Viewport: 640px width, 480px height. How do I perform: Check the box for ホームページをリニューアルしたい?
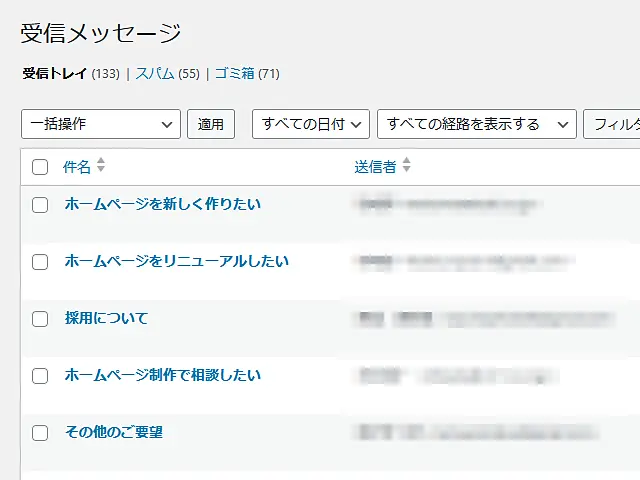(40, 262)
